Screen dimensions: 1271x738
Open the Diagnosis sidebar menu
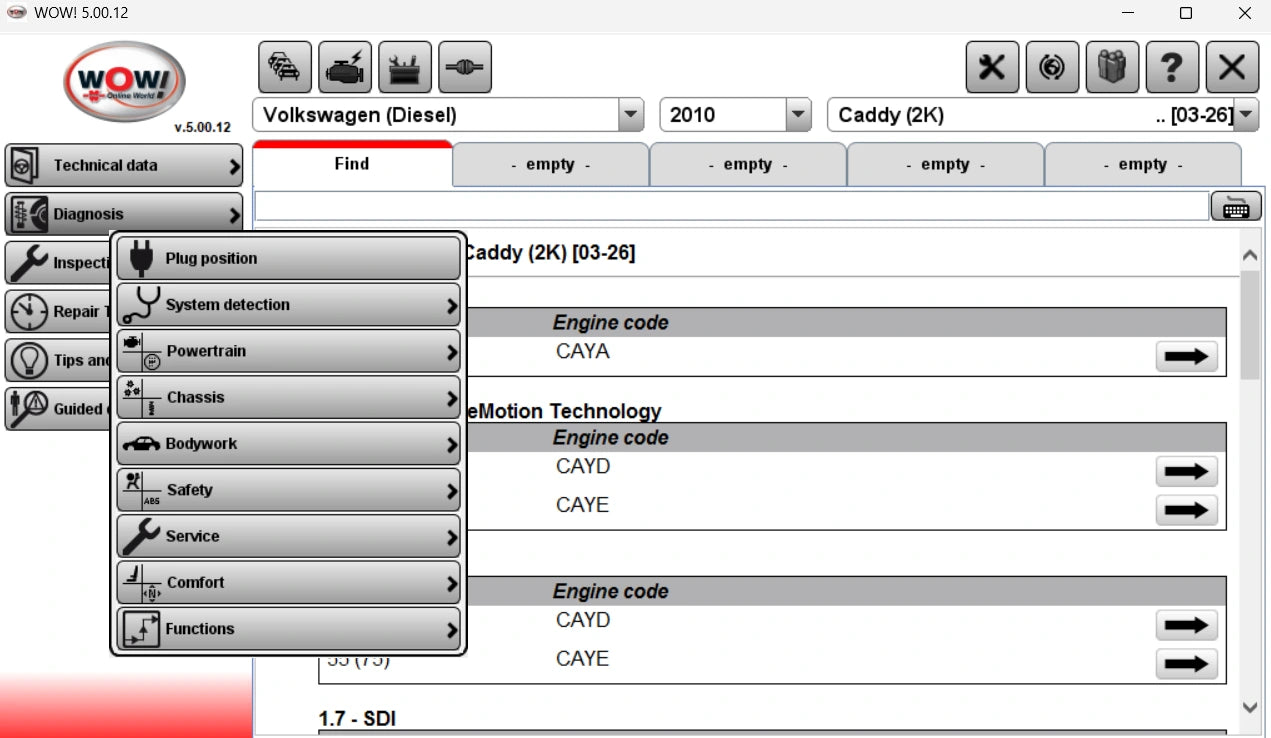coord(124,214)
